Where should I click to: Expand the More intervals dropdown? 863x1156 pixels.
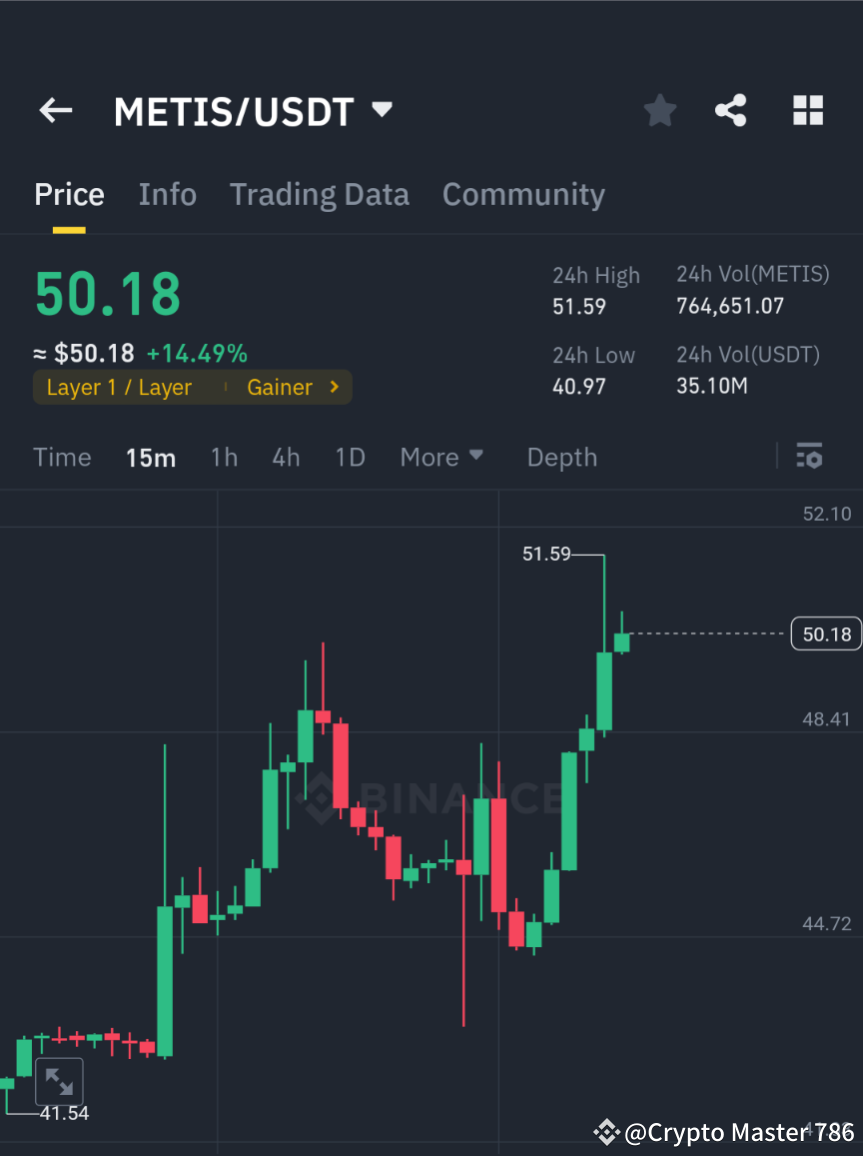(441, 457)
